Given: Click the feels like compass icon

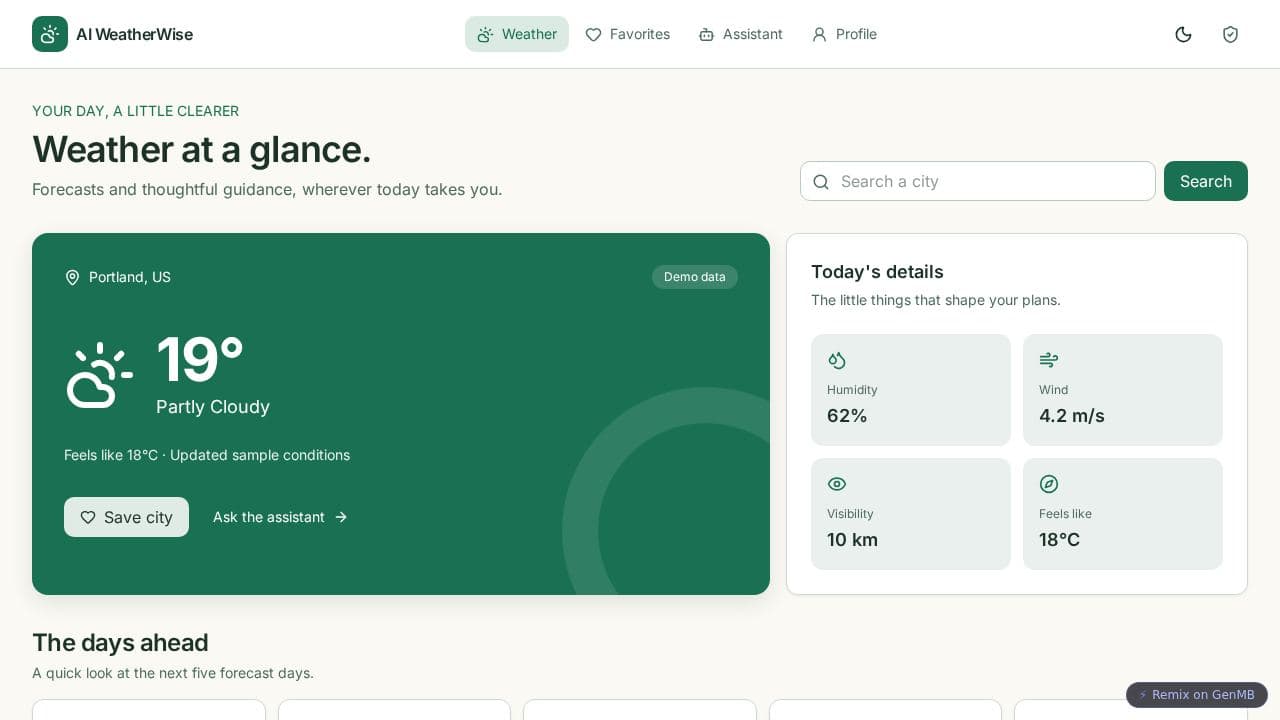Looking at the screenshot, I should [1049, 484].
